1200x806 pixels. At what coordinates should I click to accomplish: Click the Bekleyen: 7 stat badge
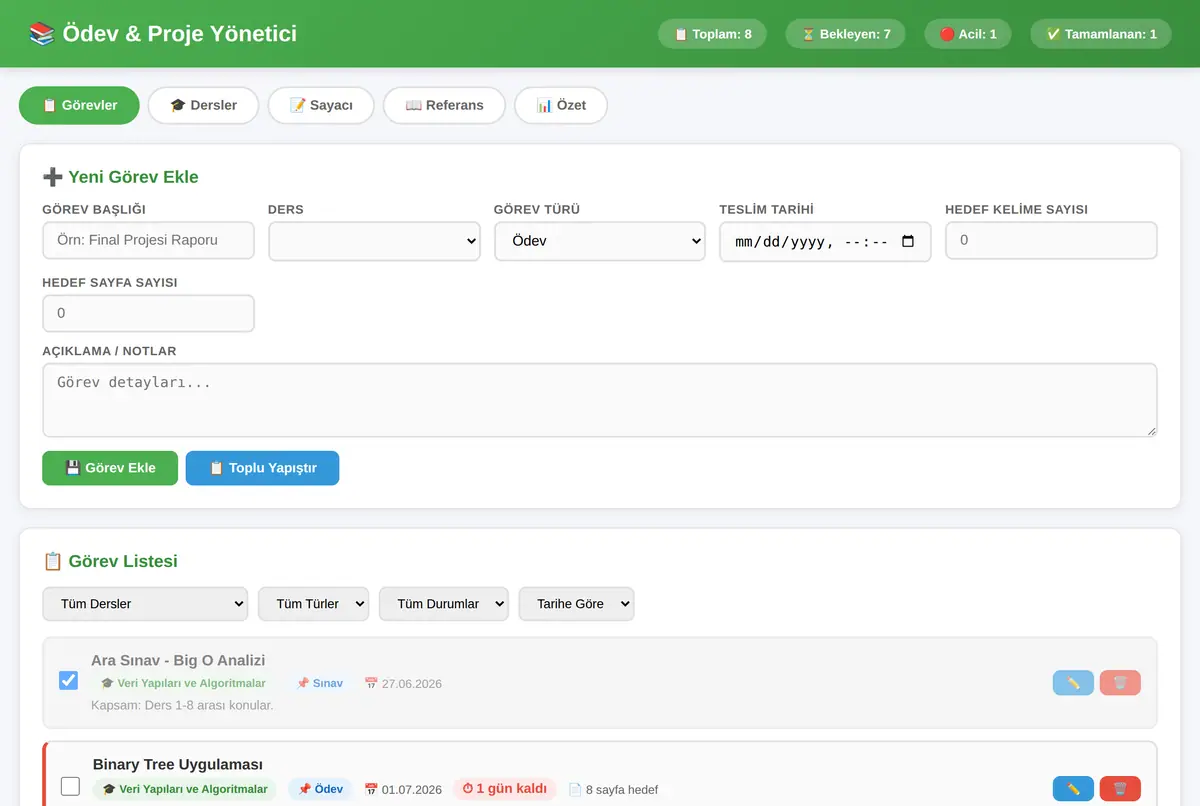[846, 34]
